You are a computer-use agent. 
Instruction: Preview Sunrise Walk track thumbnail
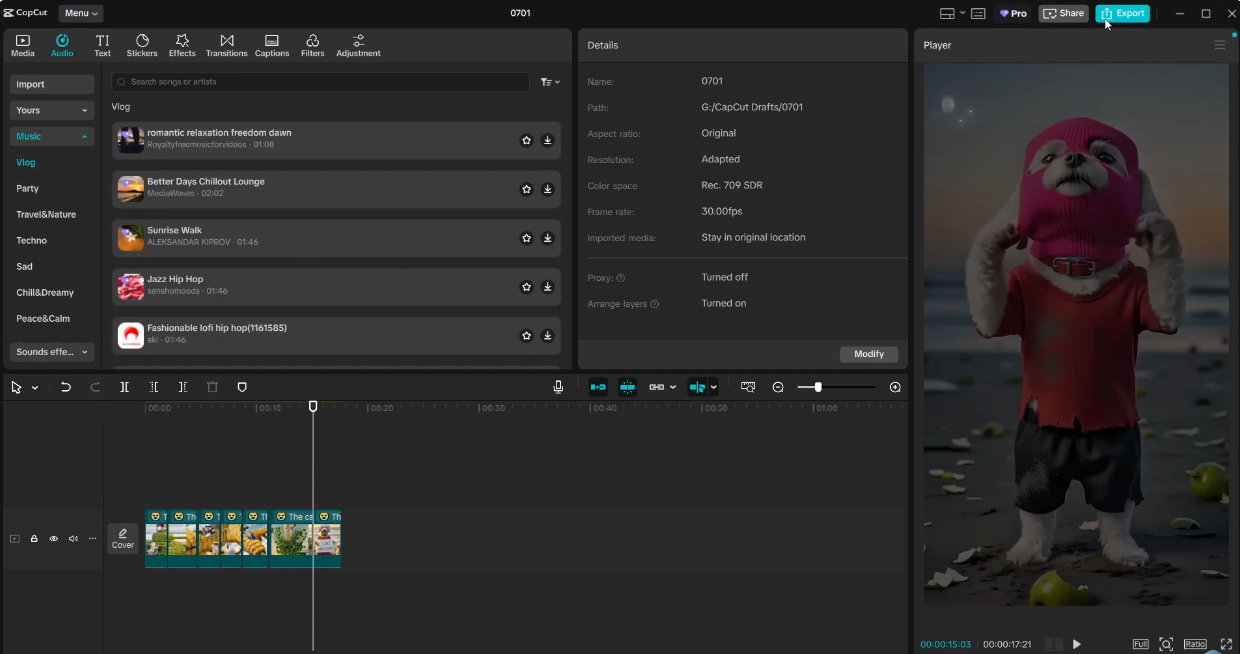click(130, 238)
